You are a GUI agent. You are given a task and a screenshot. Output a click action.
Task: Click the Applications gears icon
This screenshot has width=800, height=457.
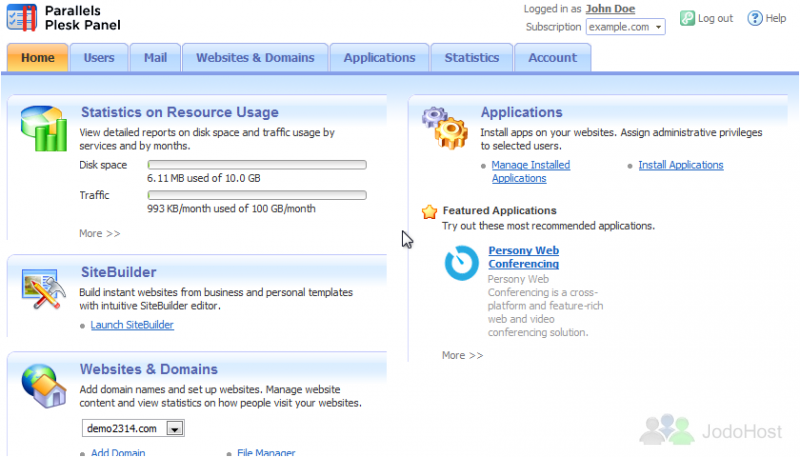[x=445, y=127]
